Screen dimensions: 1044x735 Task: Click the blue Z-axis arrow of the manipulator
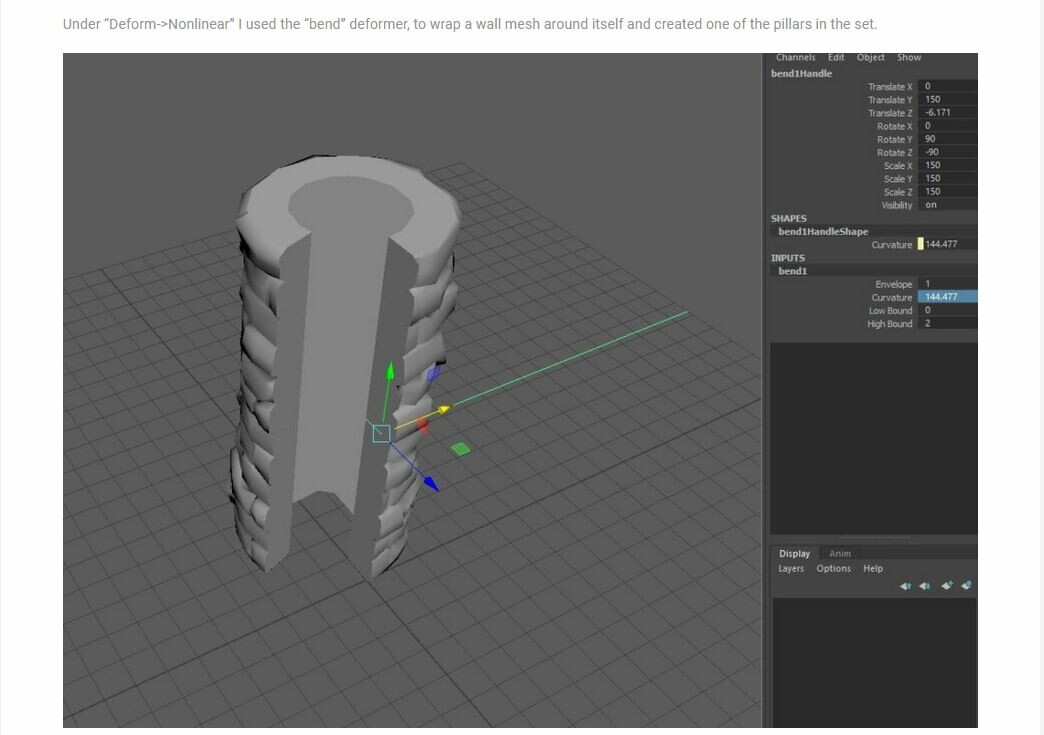click(431, 484)
